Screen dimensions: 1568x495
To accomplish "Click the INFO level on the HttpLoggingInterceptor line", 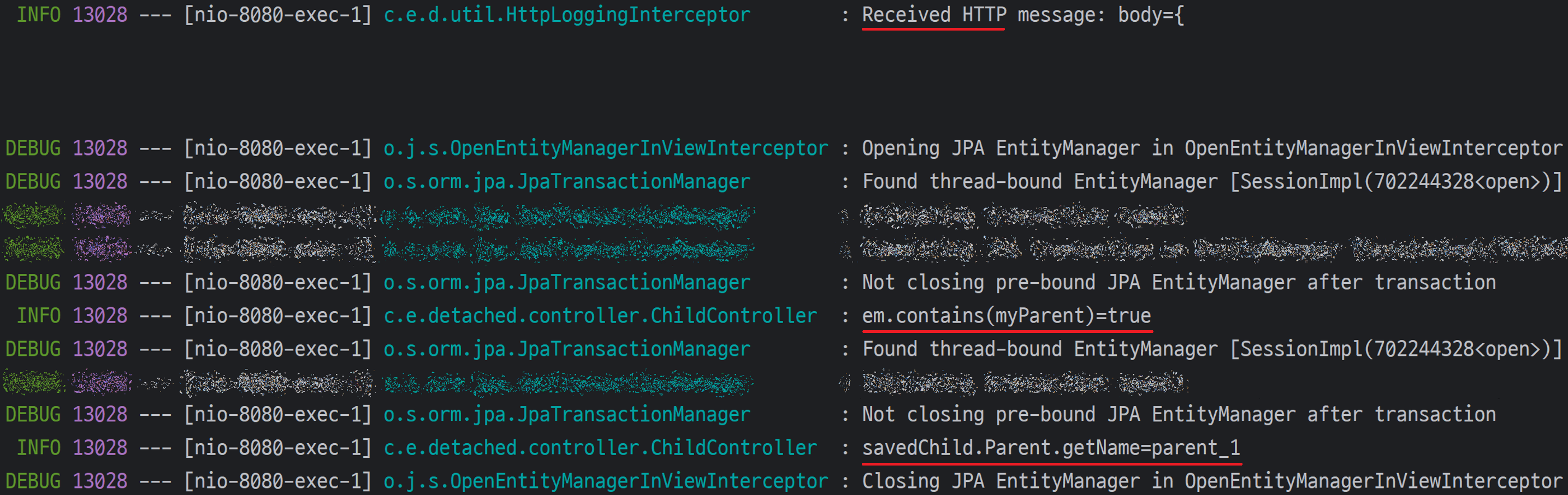I will pos(38,15).
